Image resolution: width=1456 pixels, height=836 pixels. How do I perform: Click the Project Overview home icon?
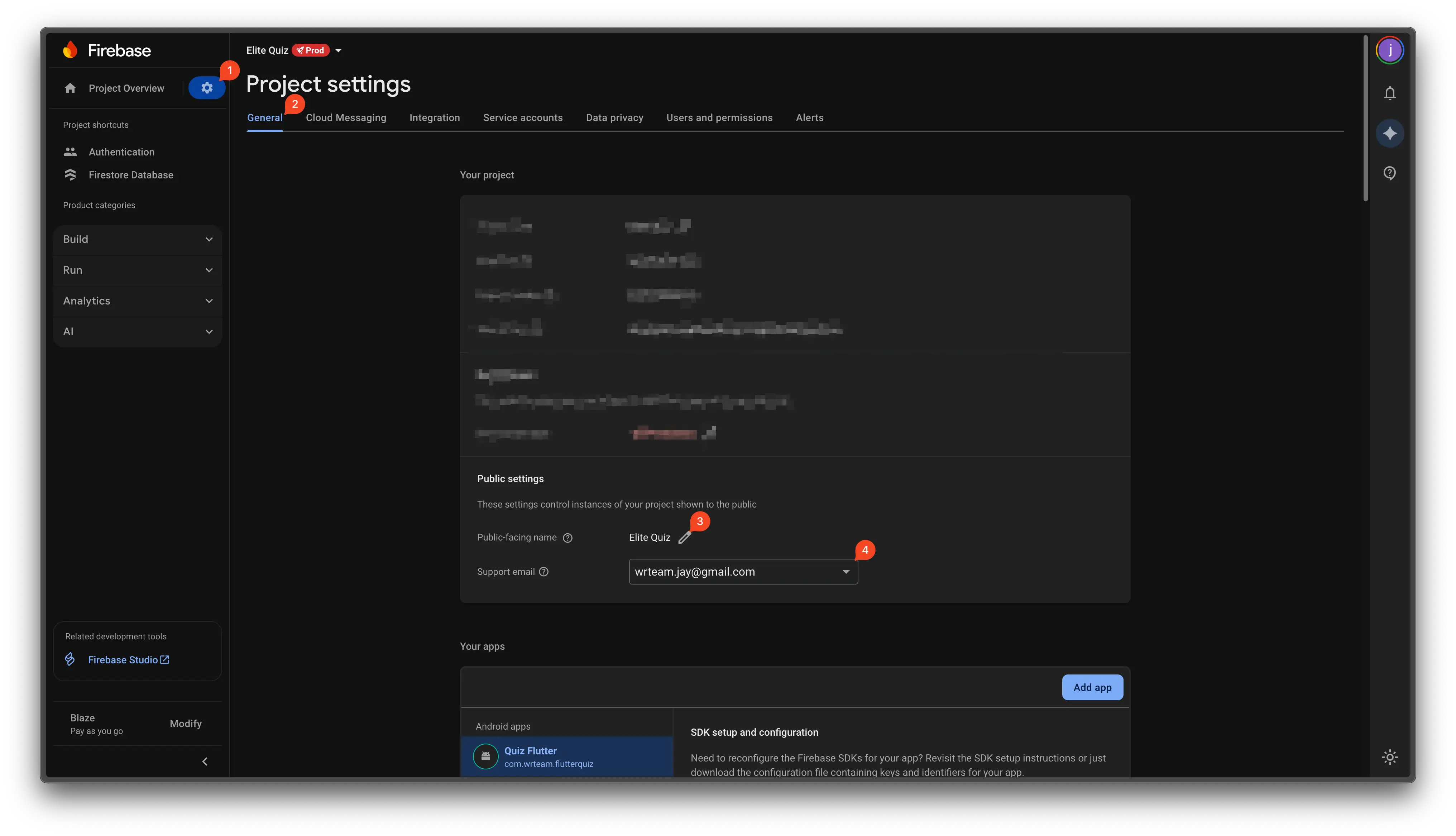click(70, 88)
